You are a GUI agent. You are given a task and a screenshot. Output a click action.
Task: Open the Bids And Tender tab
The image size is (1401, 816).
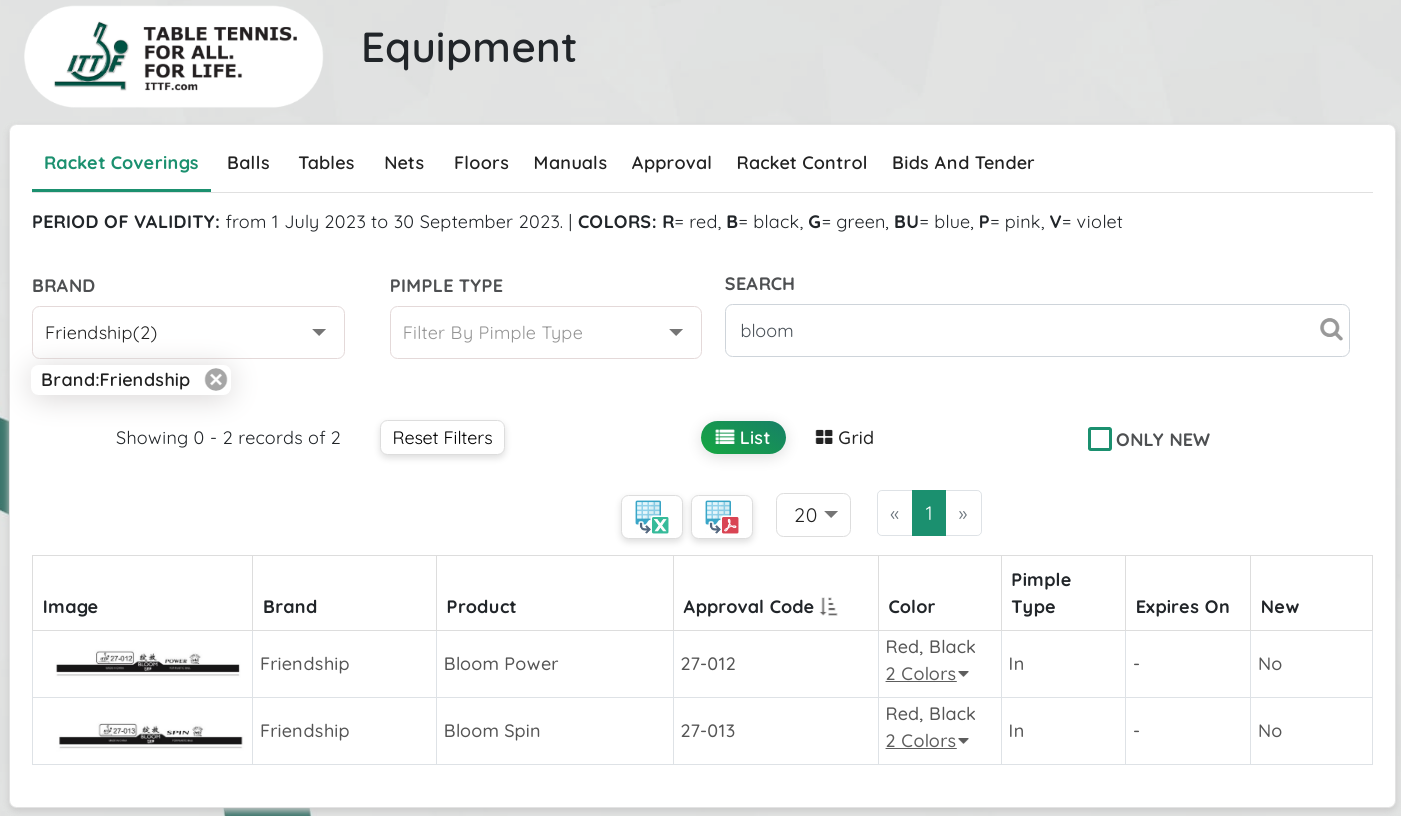point(963,163)
